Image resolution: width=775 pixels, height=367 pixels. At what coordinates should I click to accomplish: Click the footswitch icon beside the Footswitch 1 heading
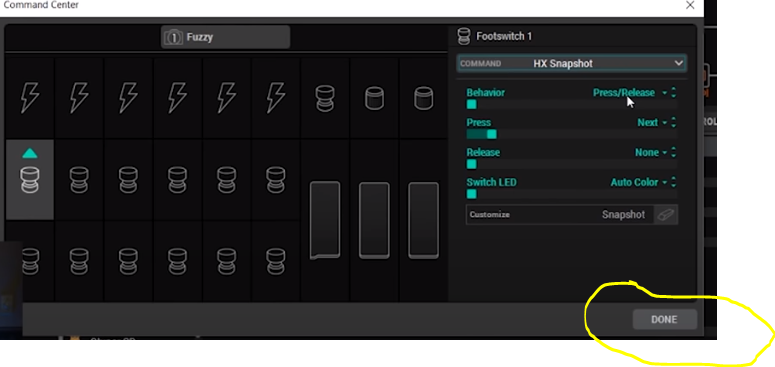coord(464,36)
